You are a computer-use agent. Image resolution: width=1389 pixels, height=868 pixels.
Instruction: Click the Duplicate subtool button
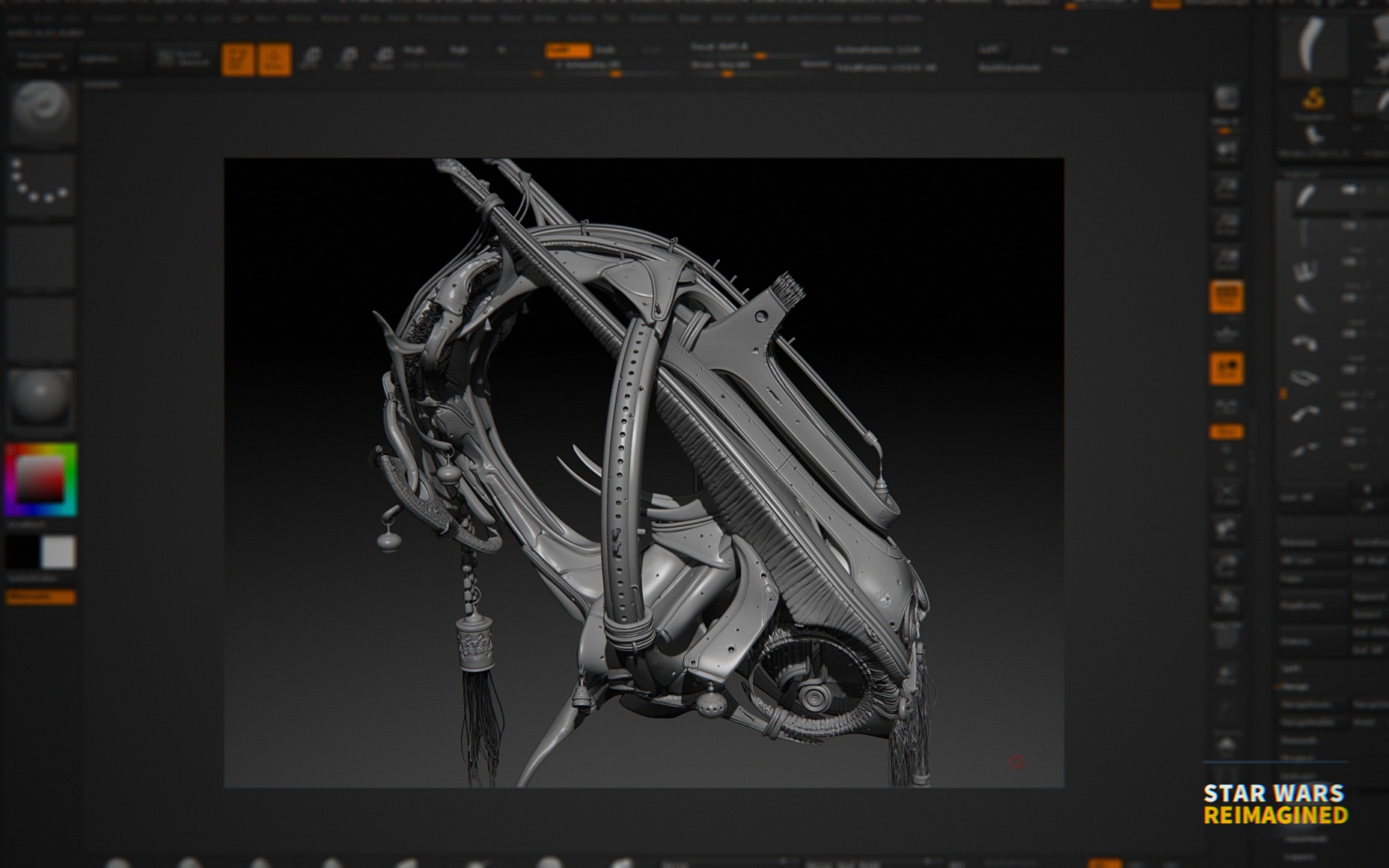tap(1313, 605)
